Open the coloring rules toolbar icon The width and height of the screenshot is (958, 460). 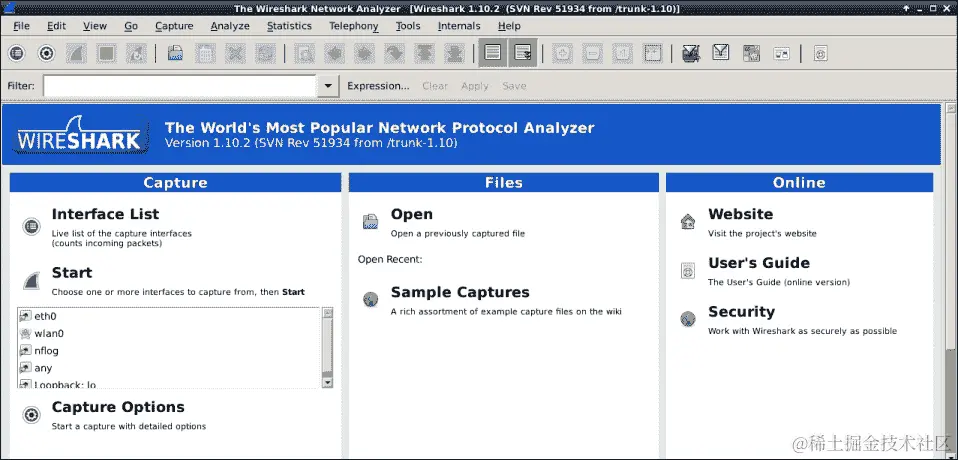(751, 54)
